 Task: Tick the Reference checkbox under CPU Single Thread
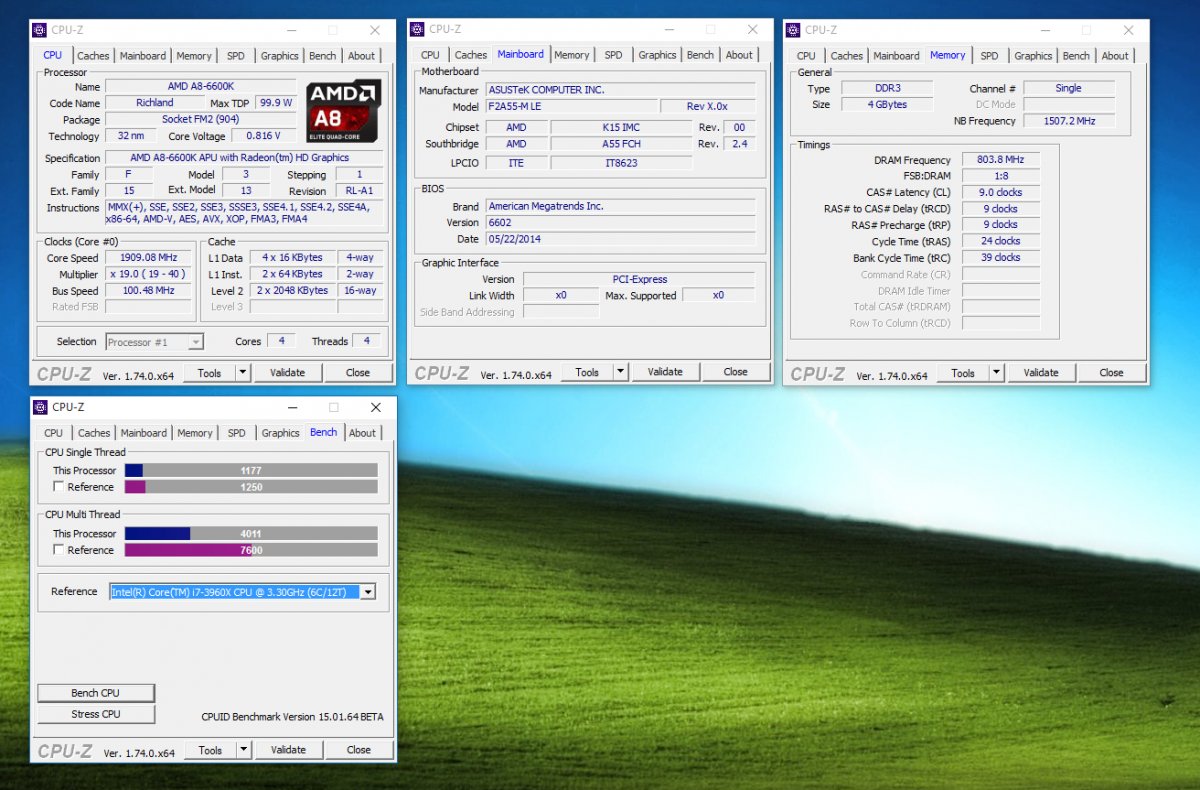(59, 487)
